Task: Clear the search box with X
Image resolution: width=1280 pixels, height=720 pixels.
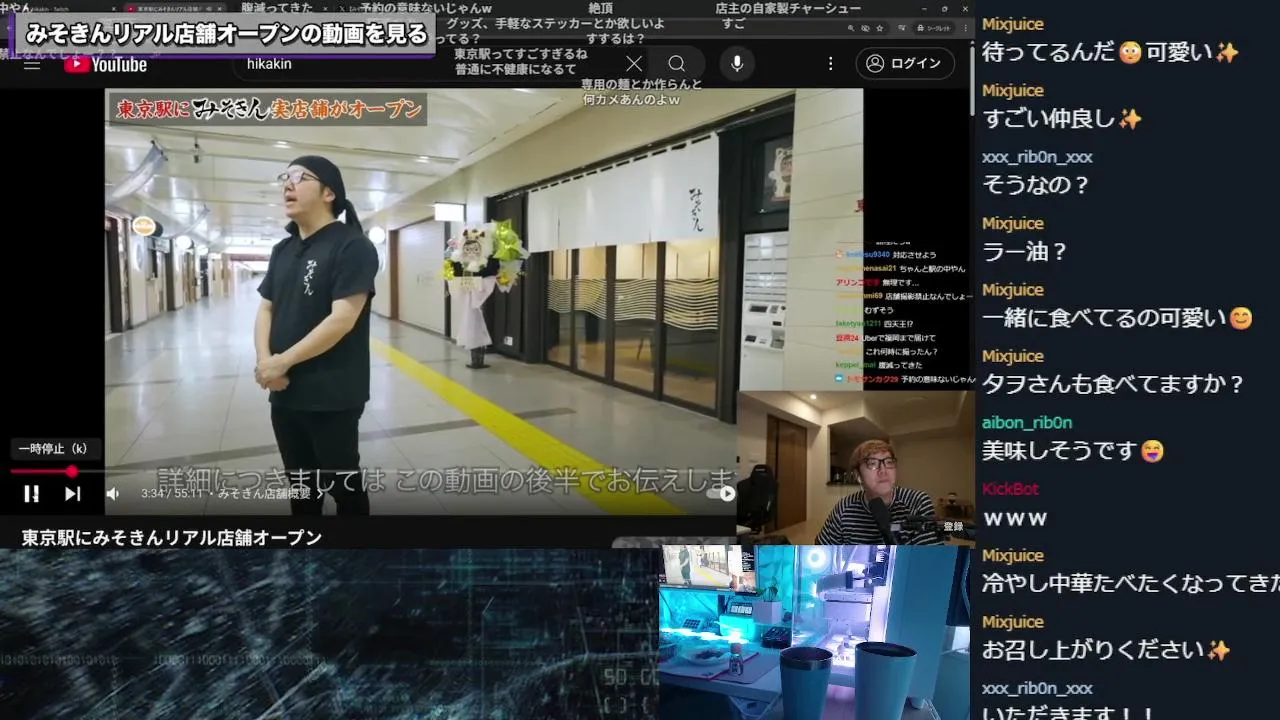Action: coord(634,64)
